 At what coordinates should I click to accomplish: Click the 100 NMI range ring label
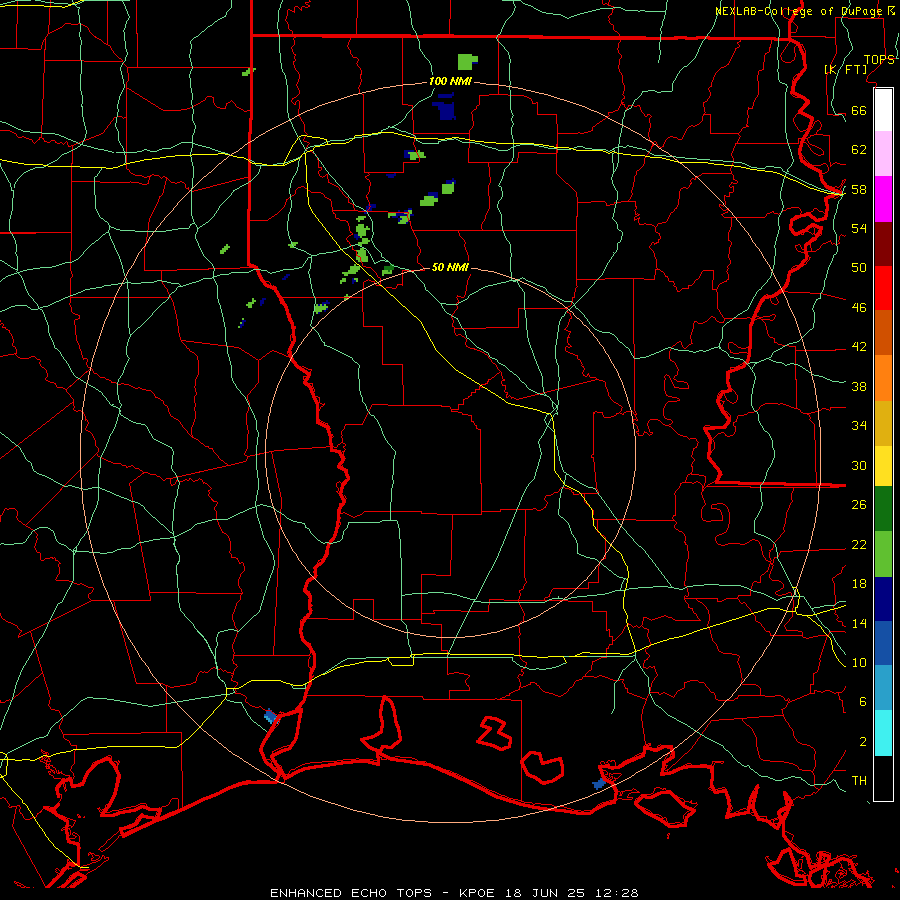(450, 82)
